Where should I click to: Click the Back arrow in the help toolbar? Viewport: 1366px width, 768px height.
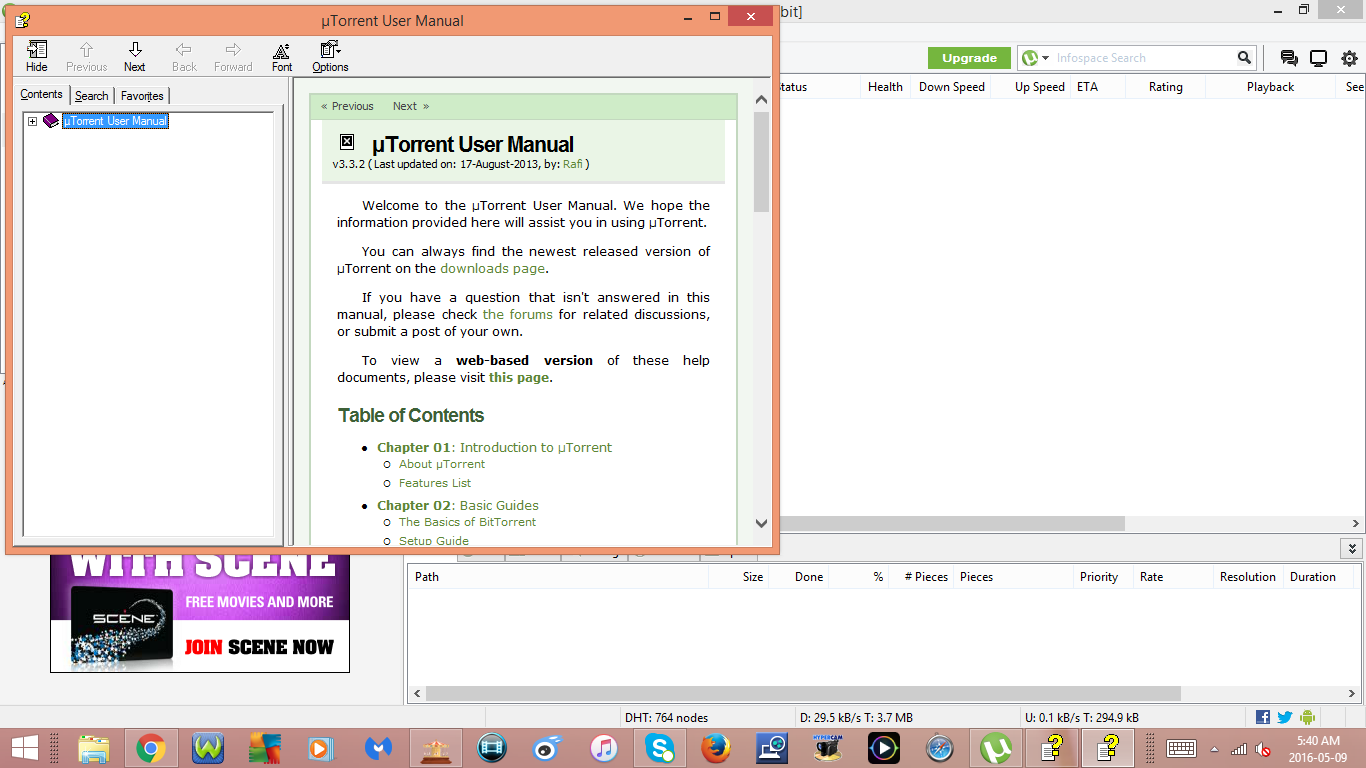pos(184,57)
